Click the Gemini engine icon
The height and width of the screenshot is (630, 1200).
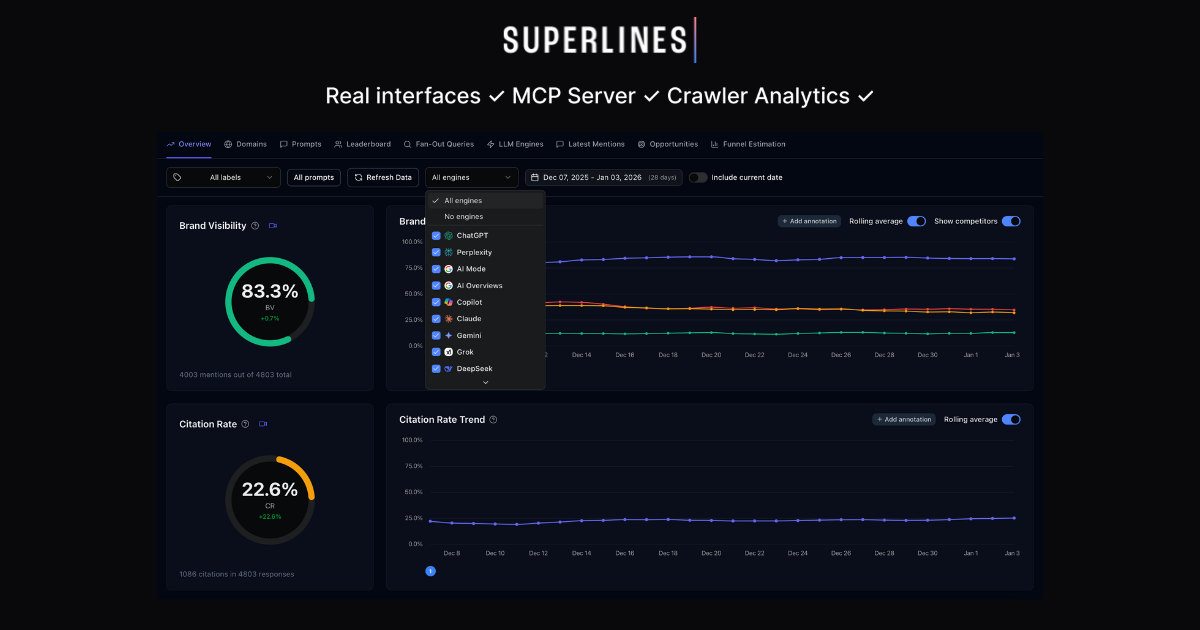[x=448, y=335]
